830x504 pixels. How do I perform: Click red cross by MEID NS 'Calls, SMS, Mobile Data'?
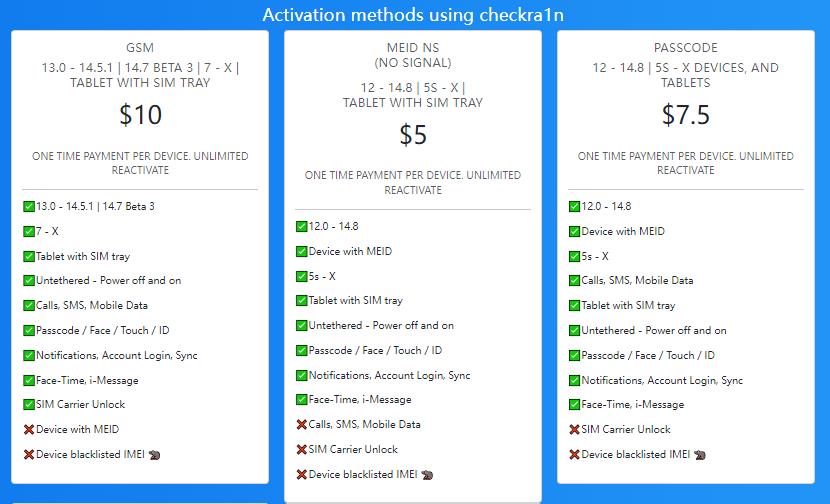pyautogui.click(x=302, y=425)
